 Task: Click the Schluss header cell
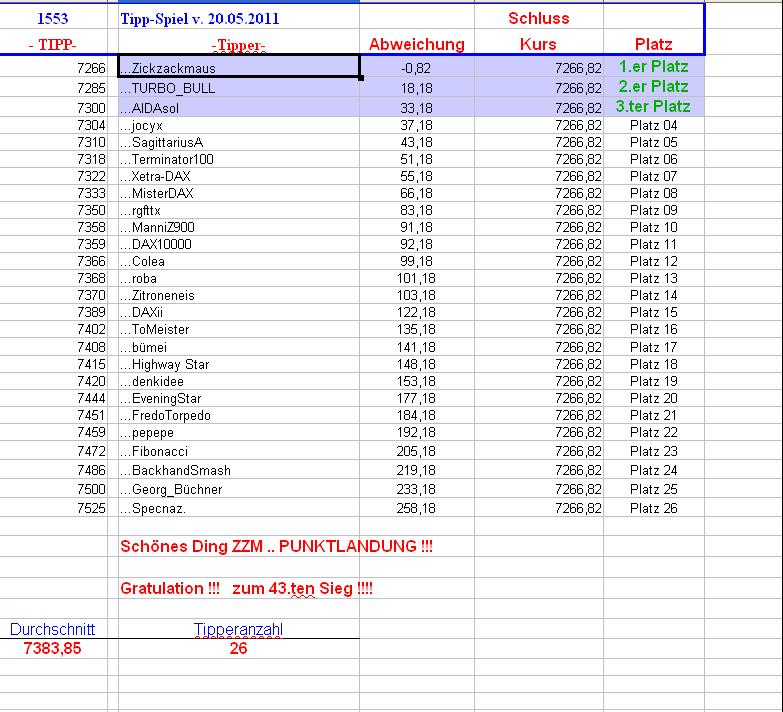[539, 18]
